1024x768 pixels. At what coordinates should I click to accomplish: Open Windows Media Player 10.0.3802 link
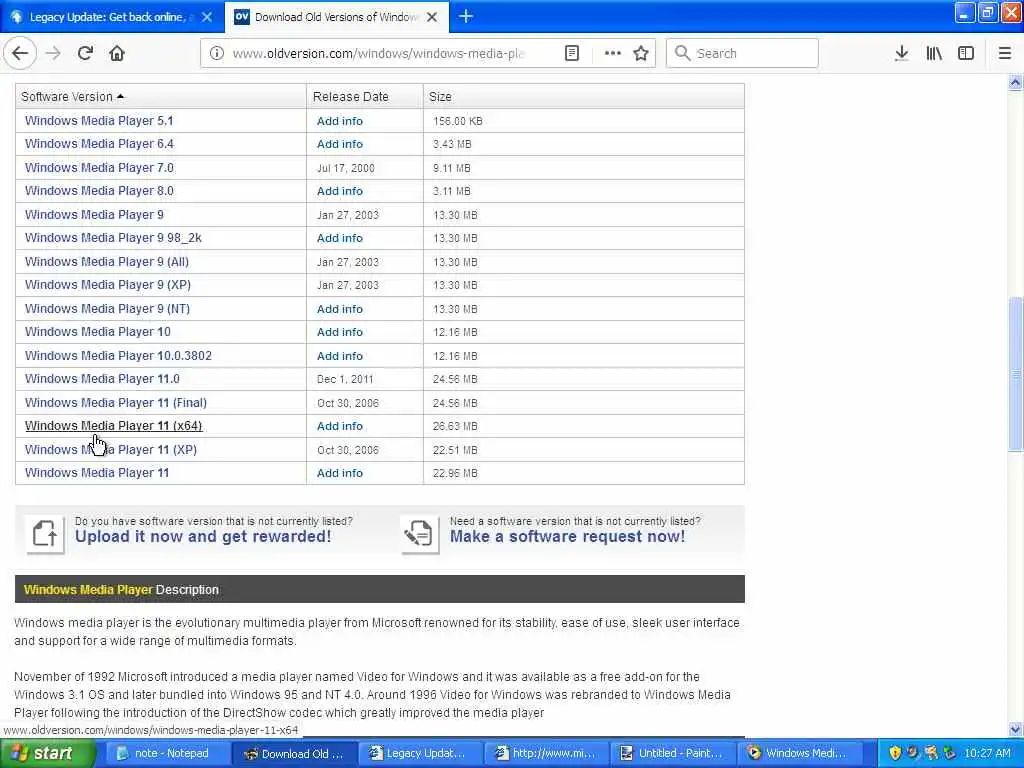[118, 356]
